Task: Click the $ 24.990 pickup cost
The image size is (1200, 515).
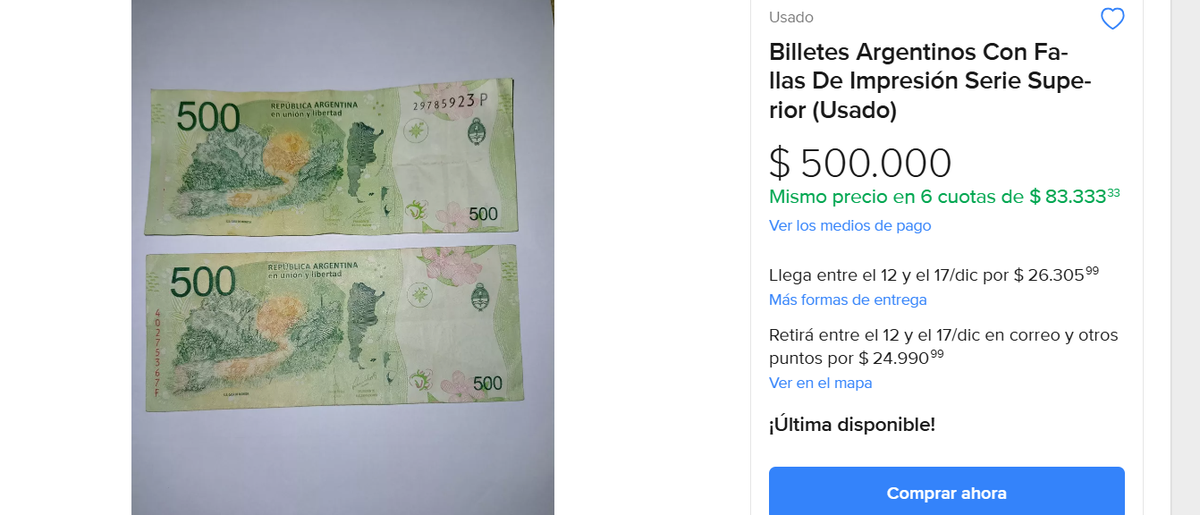Action: pos(901,357)
